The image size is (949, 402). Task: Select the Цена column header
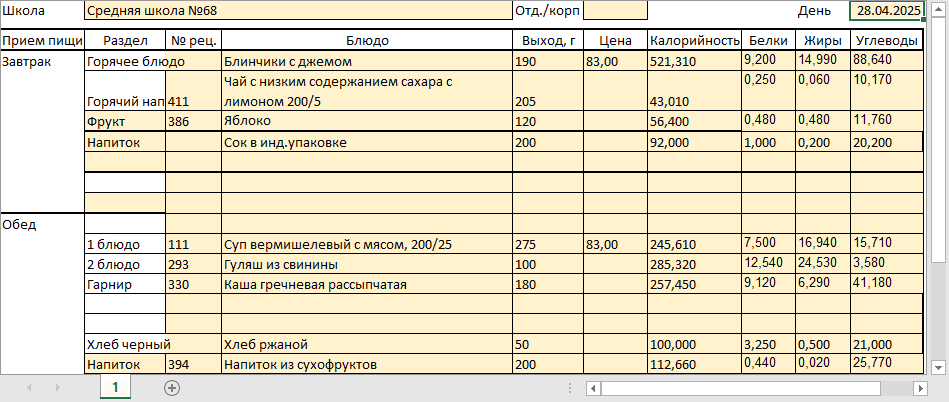[616, 40]
